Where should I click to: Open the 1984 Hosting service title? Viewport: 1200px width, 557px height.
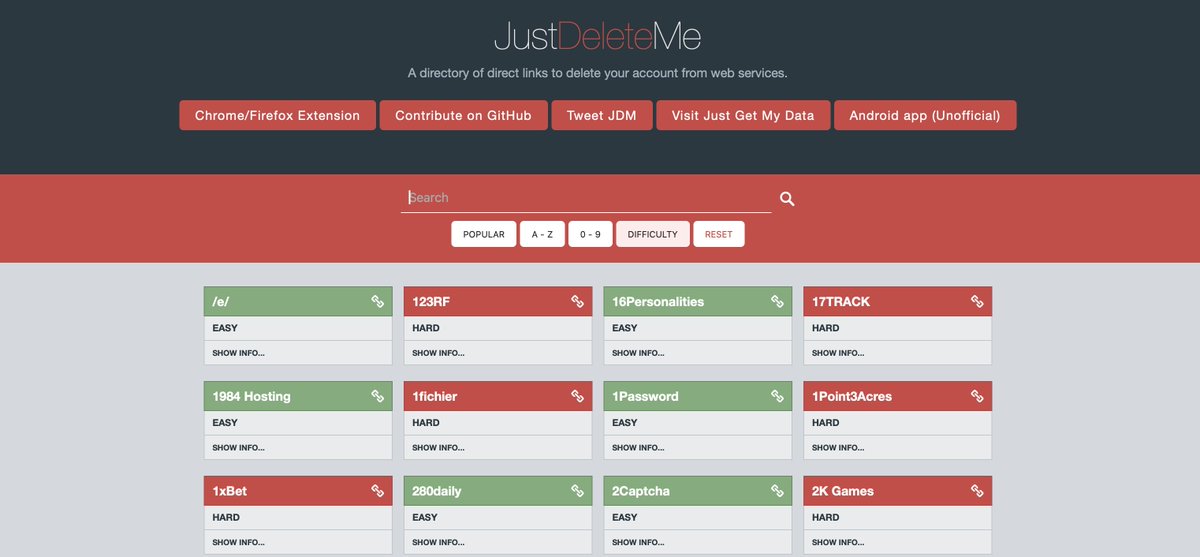251,396
